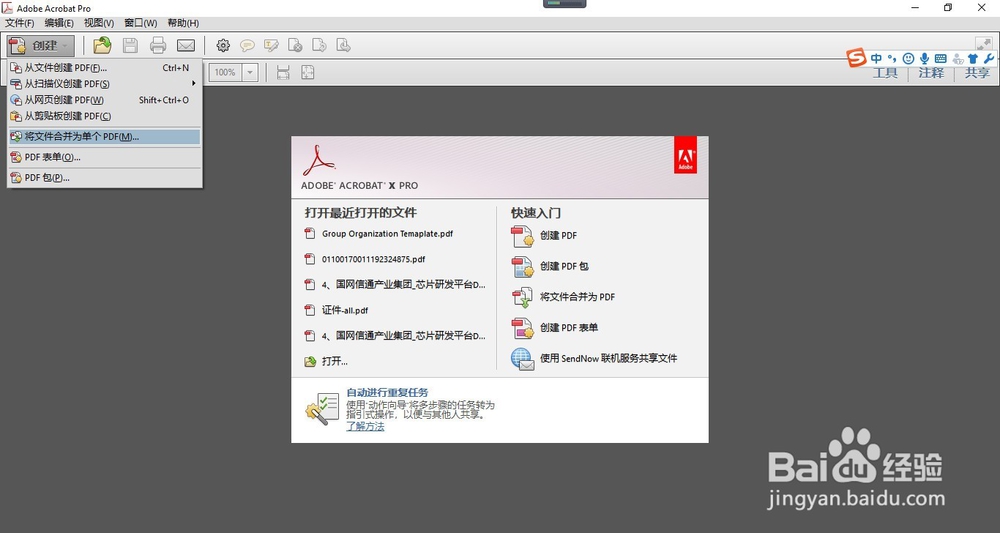Click the Sogou t-shirt skin icon
This screenshot has width=1000, height=533.
click(973, 59)
